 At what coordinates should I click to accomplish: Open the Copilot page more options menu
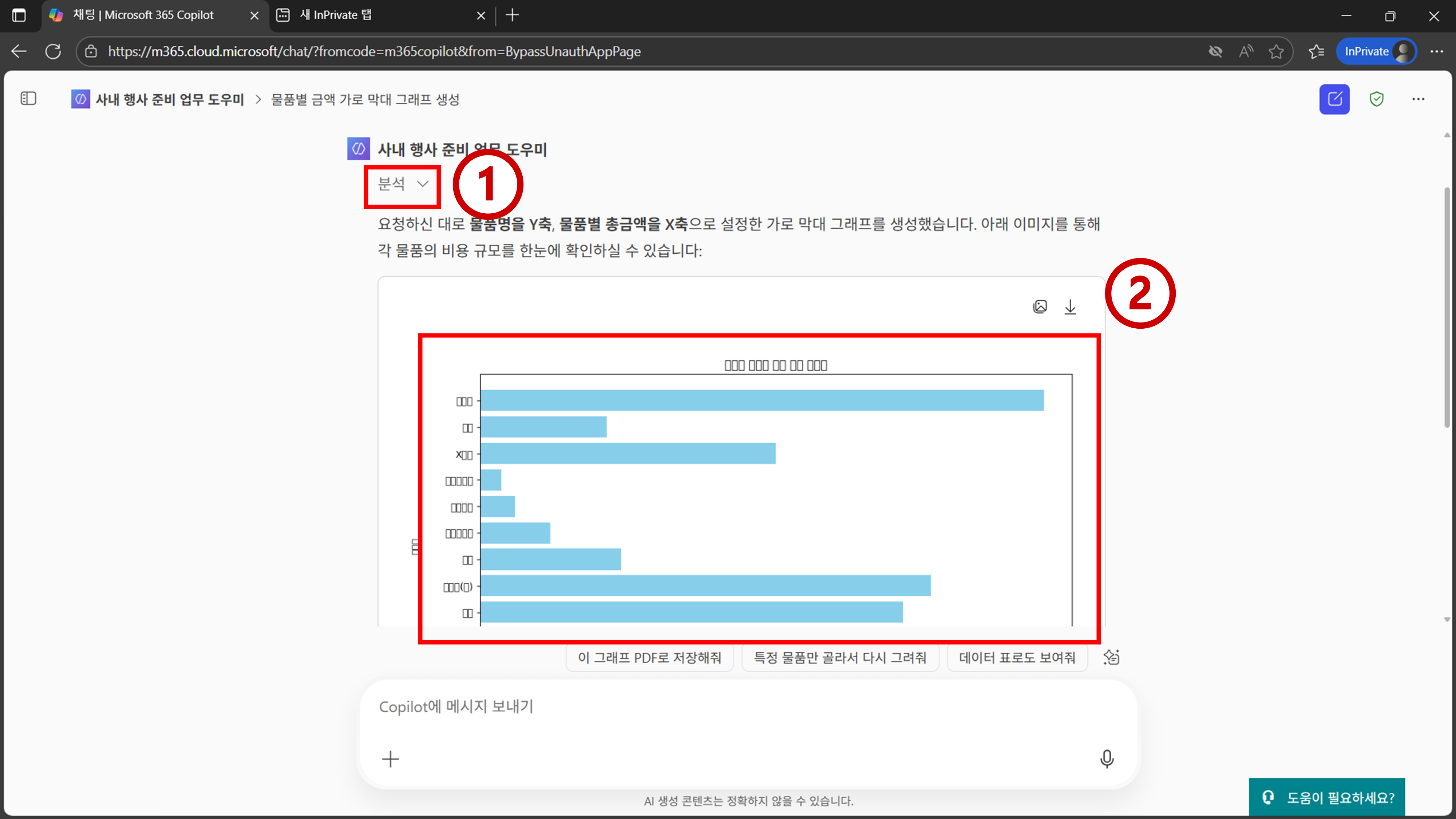(1418, 99)
